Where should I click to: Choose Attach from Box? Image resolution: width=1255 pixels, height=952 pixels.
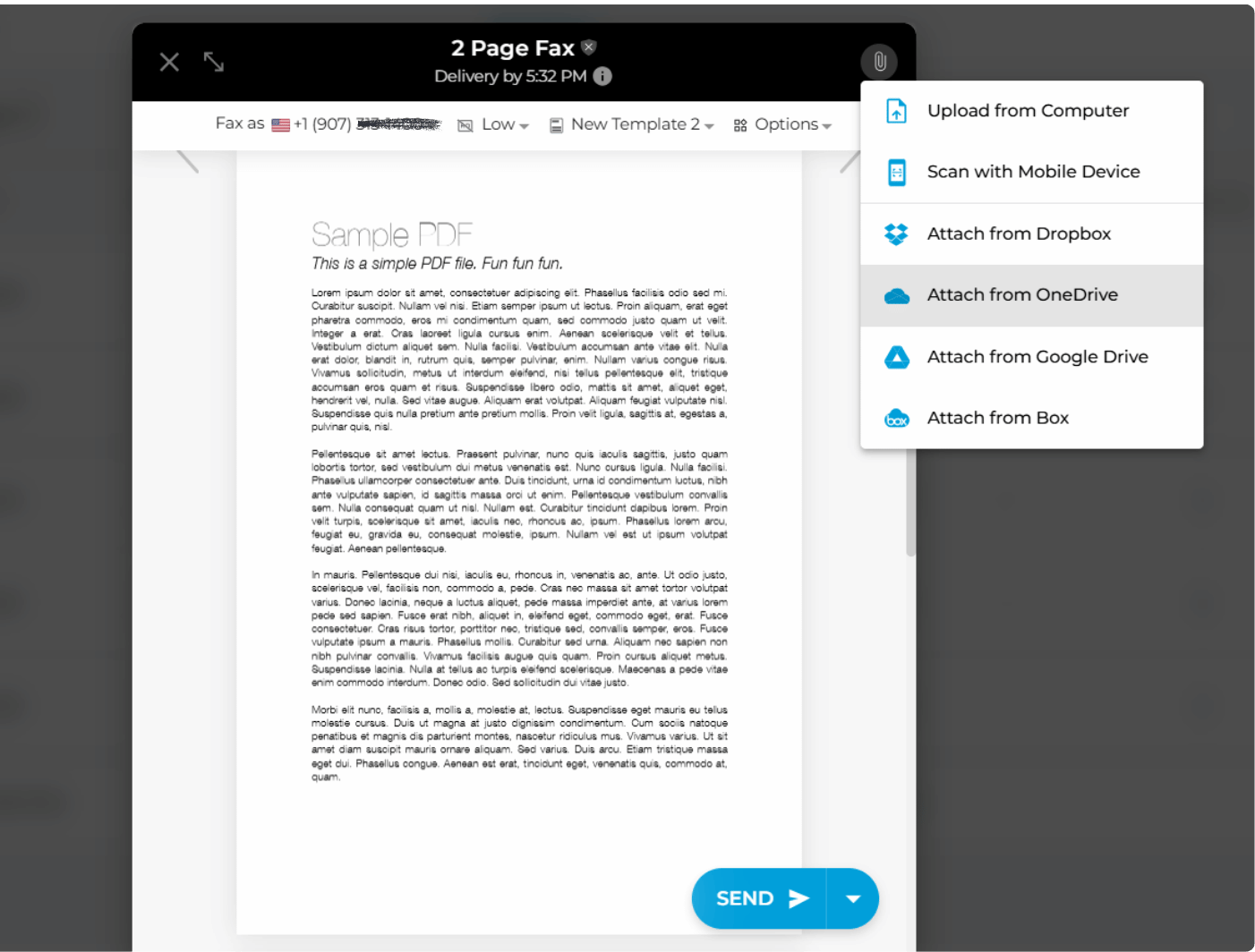(1031, 418)
